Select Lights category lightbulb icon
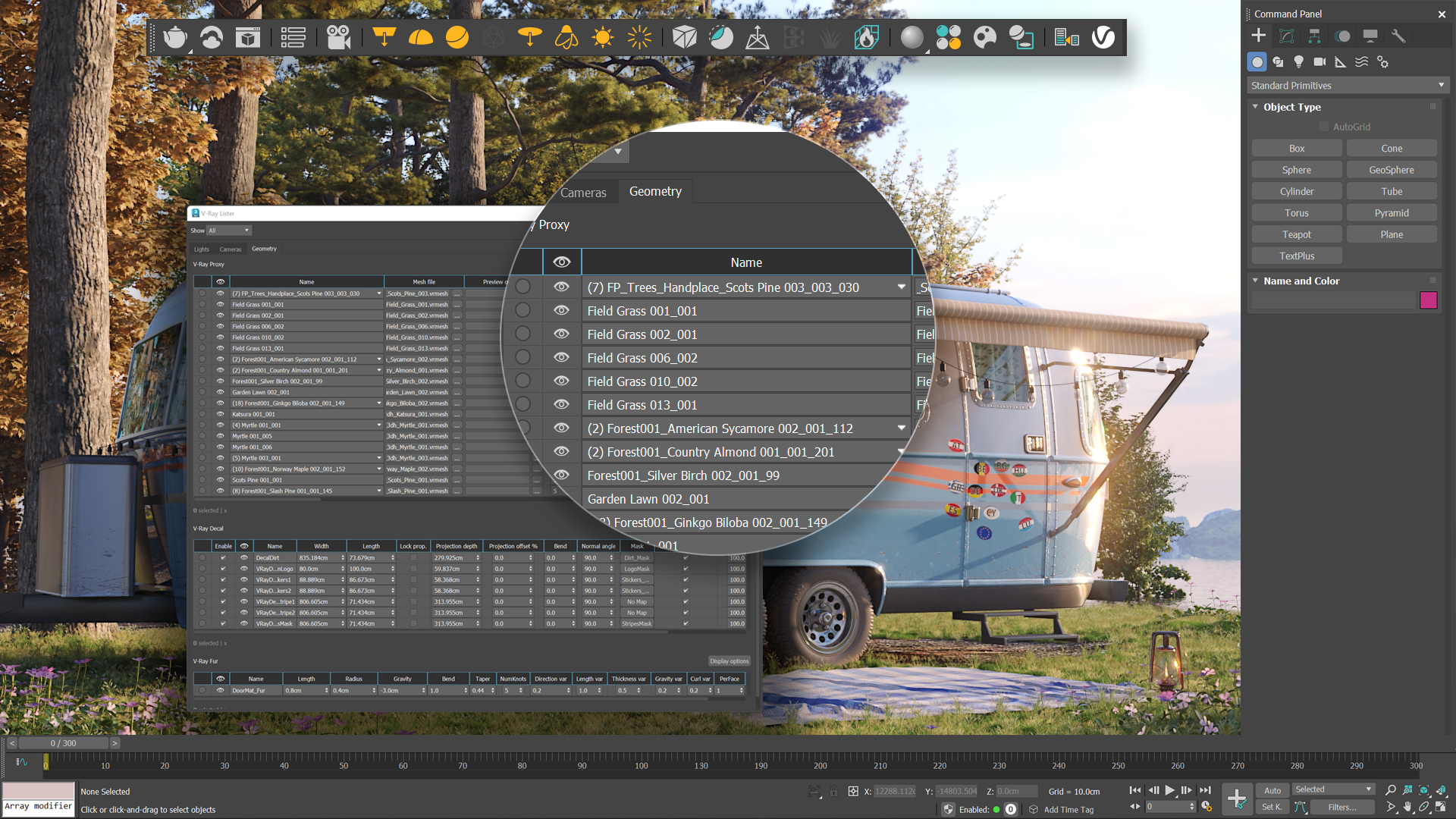The height and width of the screenshot is (819, 1456). click(1299, 62)
